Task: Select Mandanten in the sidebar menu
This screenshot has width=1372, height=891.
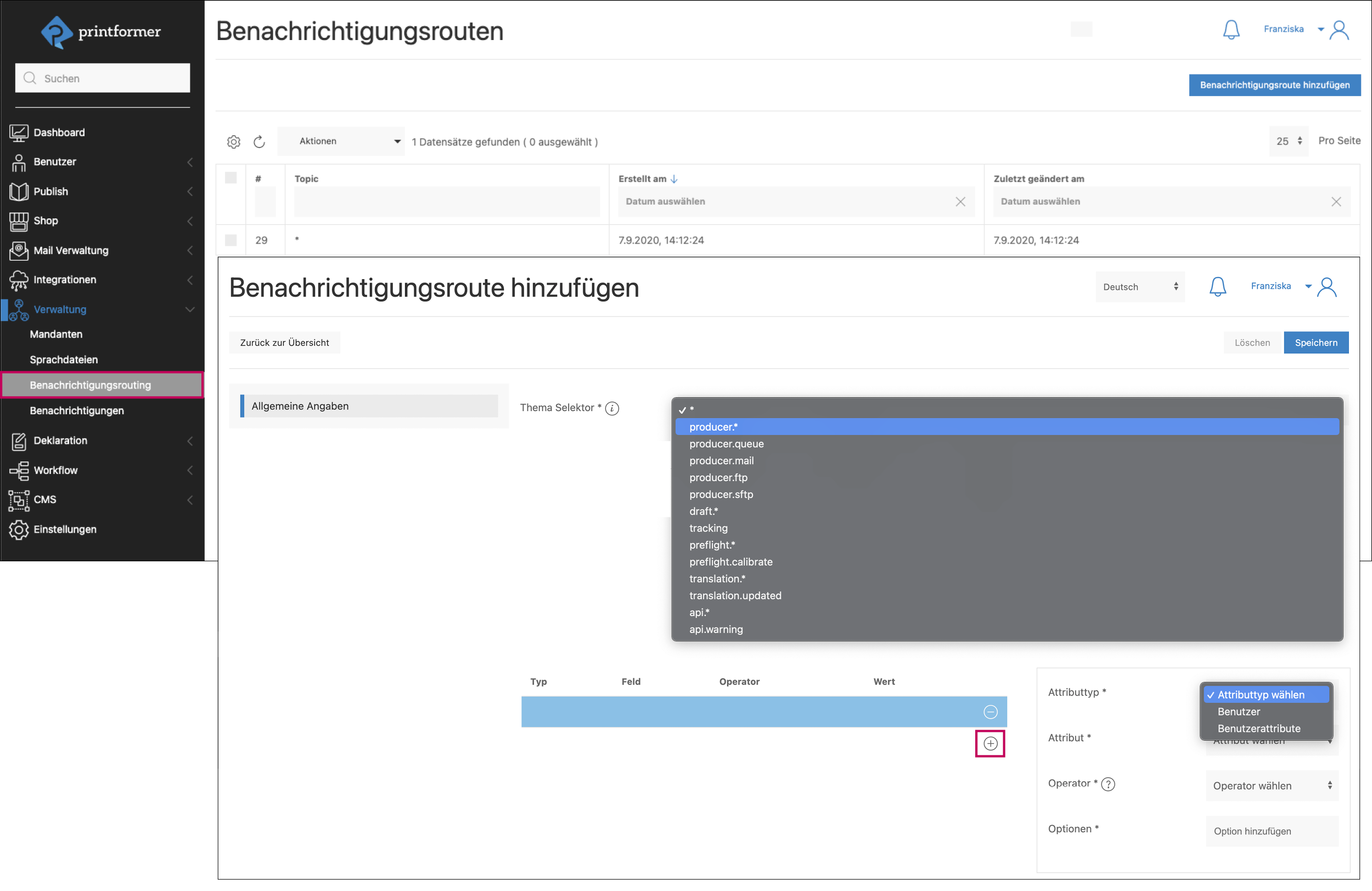Action: click(56, 334)
